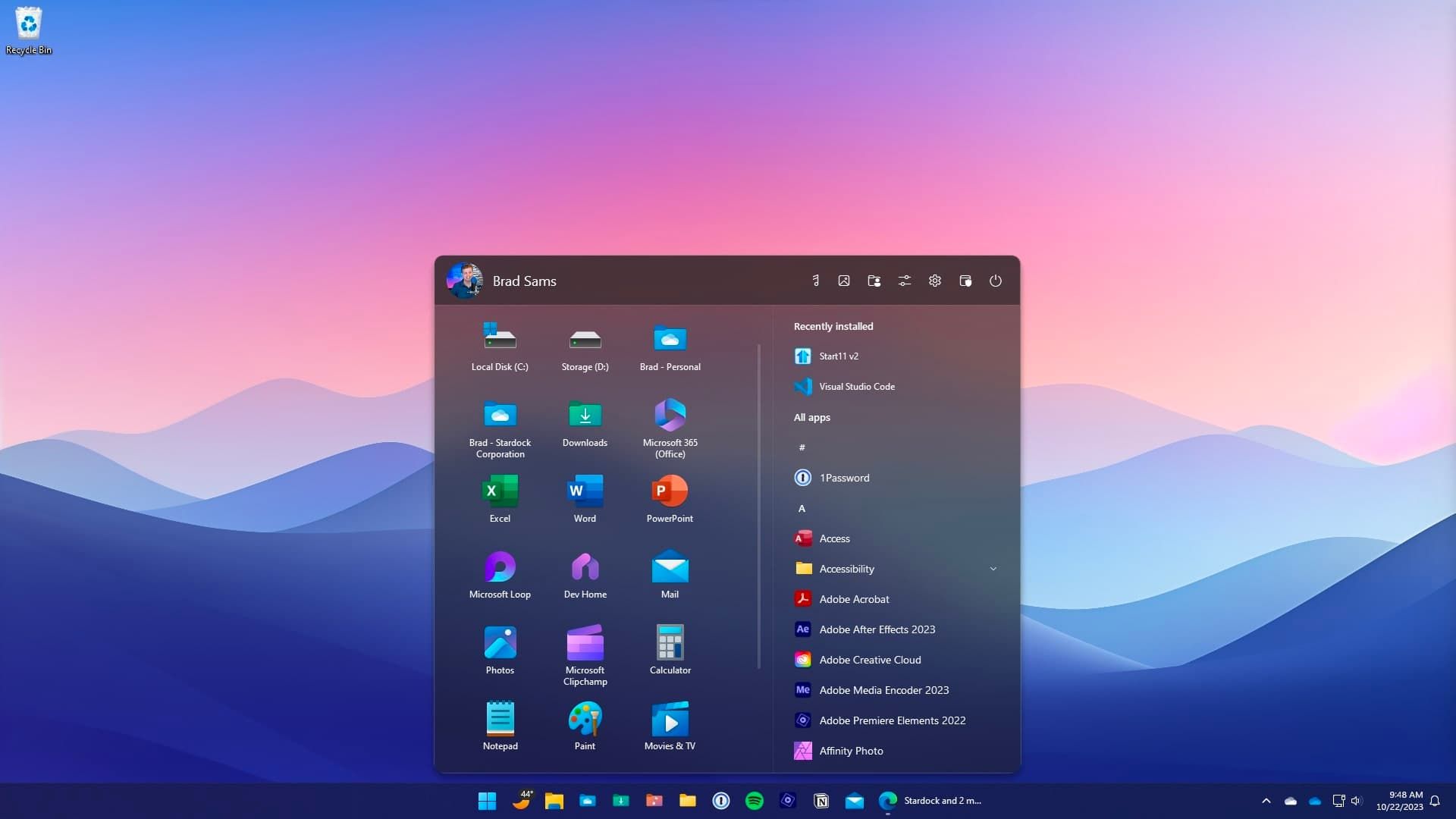The width and height of the screenshot is (1456, 819).
Task: Open the clock and date flyout
Action: [x=1399, y=801]
